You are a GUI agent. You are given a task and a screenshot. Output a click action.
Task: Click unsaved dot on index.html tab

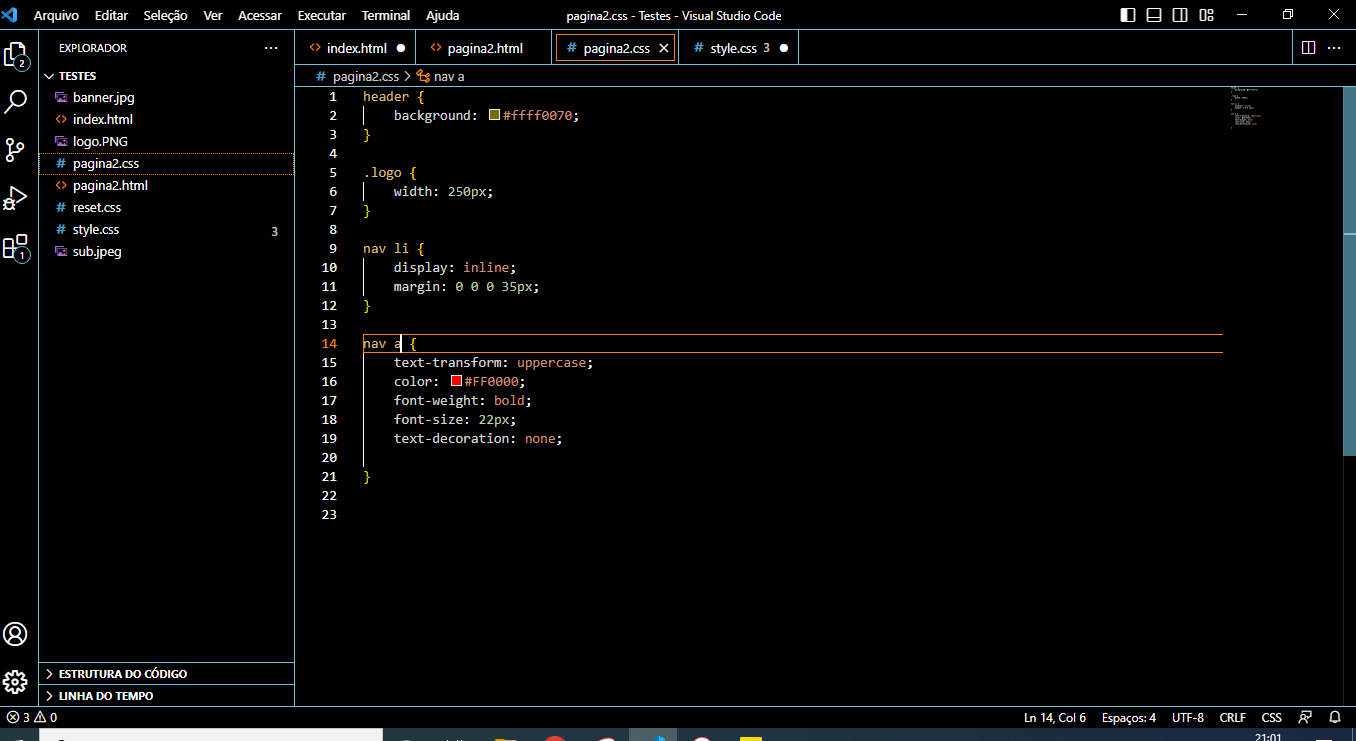401,48
